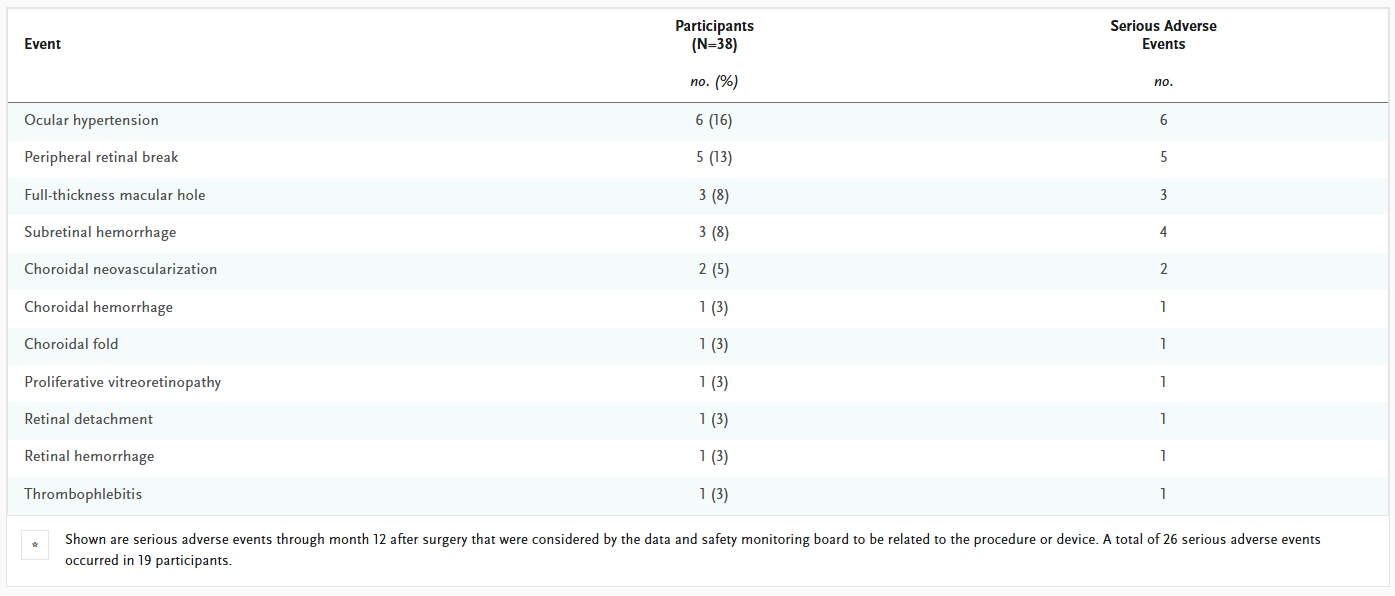This screenshot has height=596, width=1395.
Task: Click the Subretinal hemorrhage row label
Action: click(100, 232)
